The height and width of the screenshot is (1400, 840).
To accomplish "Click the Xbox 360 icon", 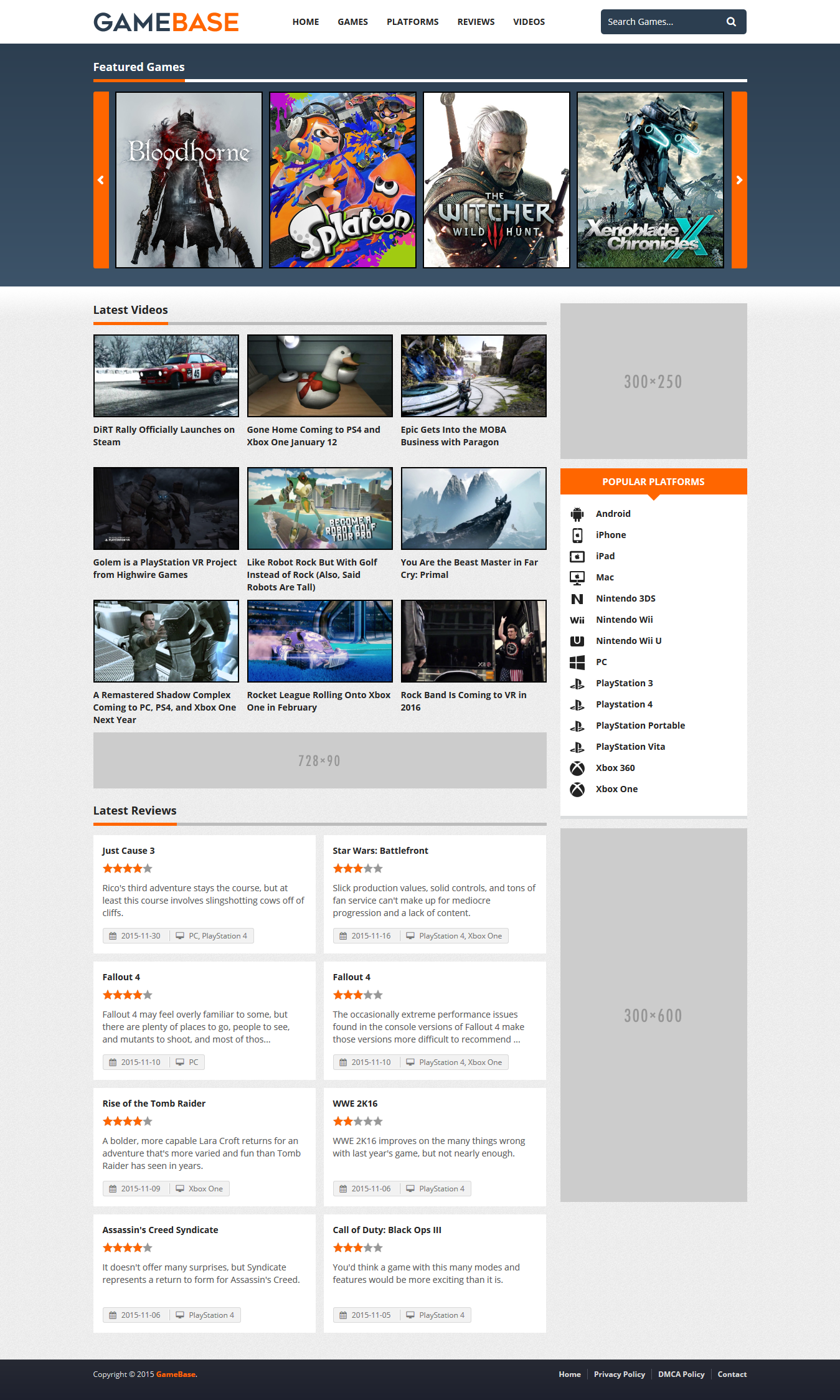I will [x=577, y=768].
